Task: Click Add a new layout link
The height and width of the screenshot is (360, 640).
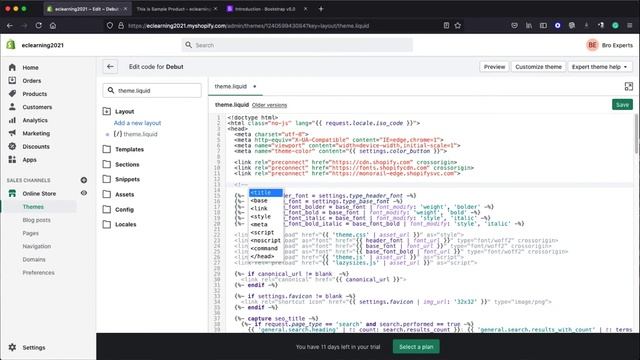Action: 137,123
